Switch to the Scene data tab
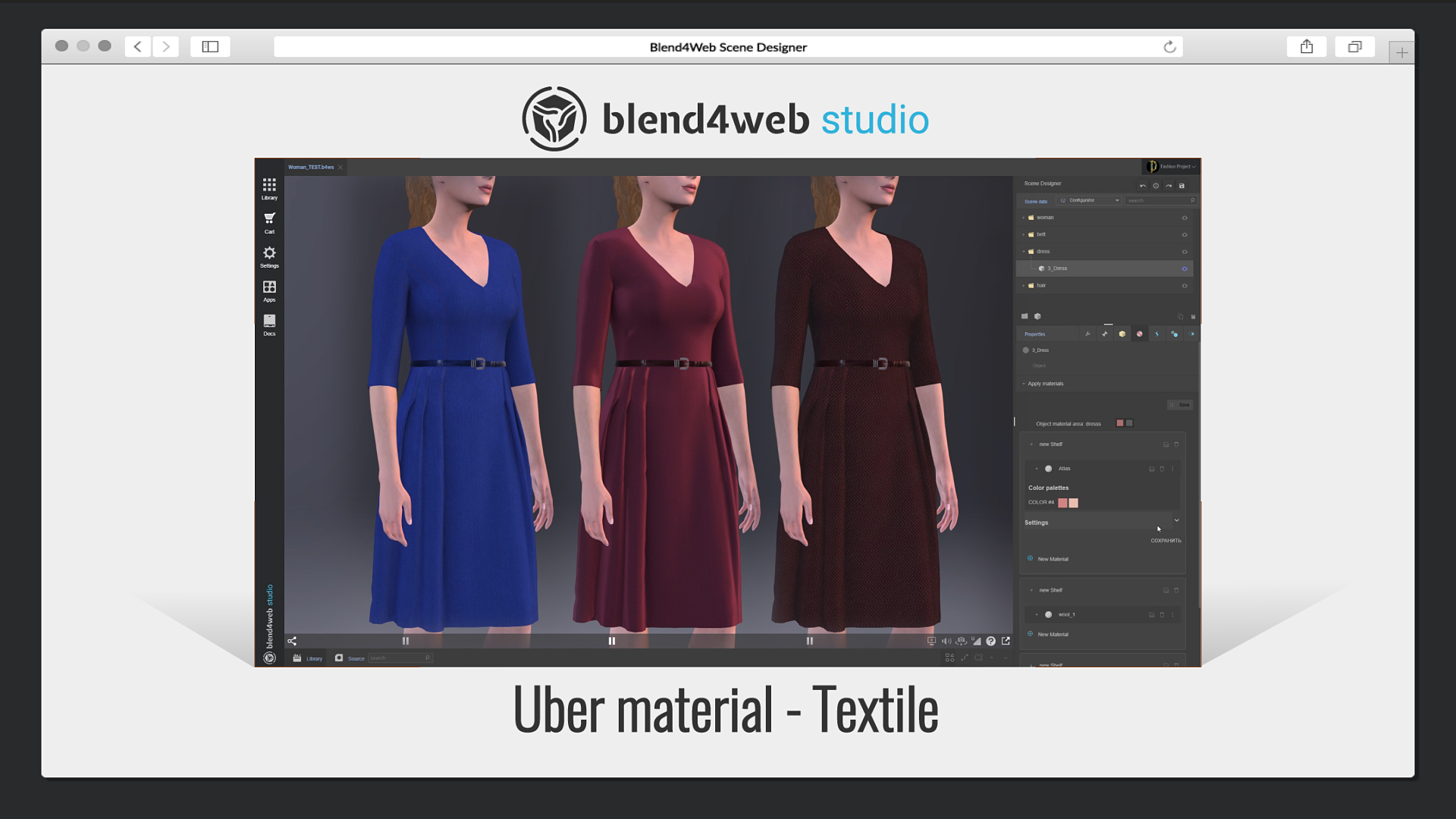Screen dimensions: 1456x819 tap(1036, 201)
